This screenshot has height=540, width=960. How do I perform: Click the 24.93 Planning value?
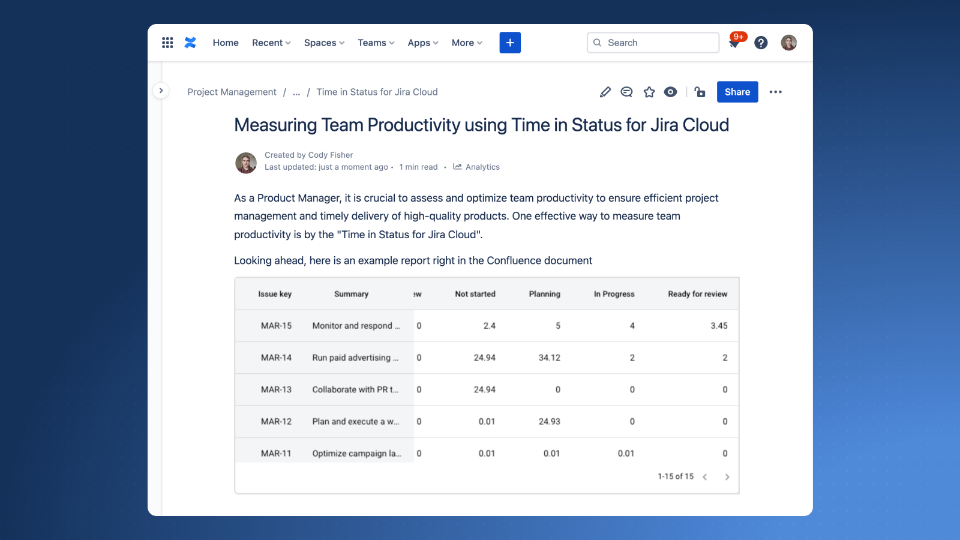[x=549, y=421]
